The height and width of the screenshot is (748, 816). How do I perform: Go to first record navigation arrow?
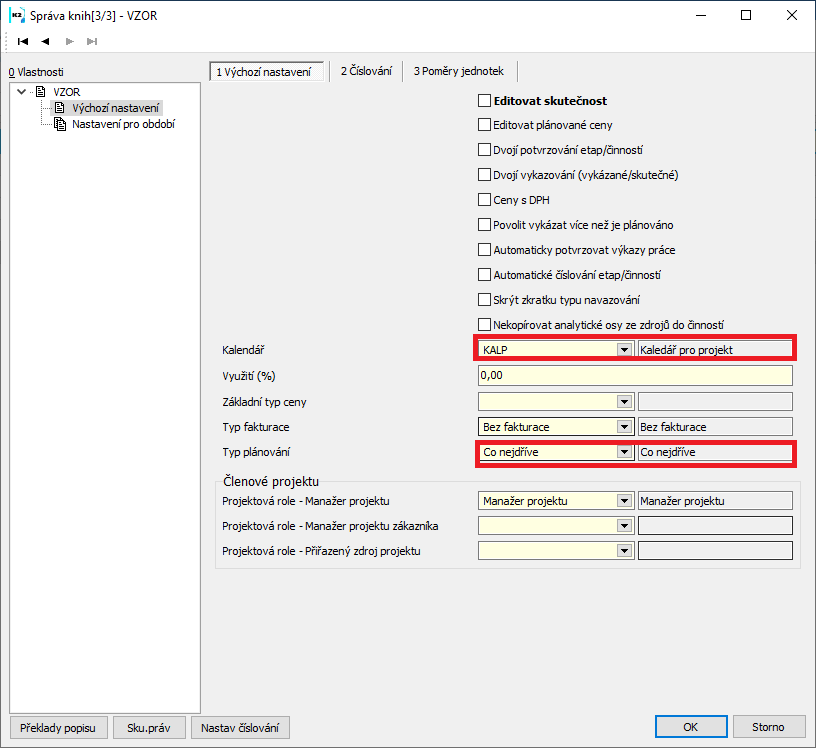point(23,42)
